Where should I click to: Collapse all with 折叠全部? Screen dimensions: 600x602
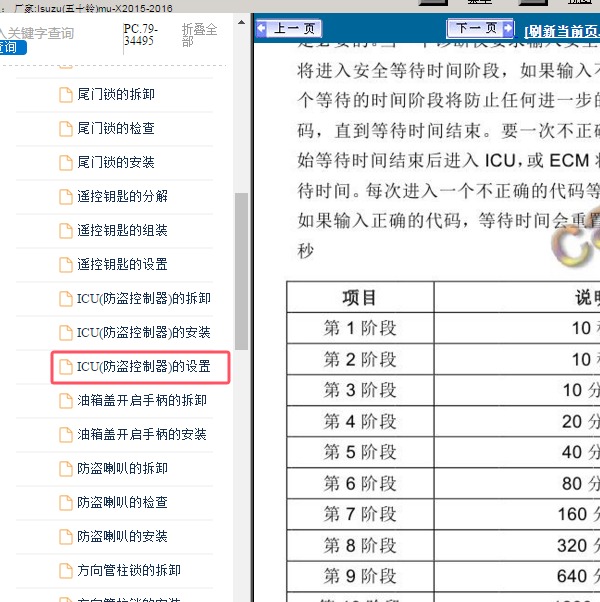click(199, 35)
